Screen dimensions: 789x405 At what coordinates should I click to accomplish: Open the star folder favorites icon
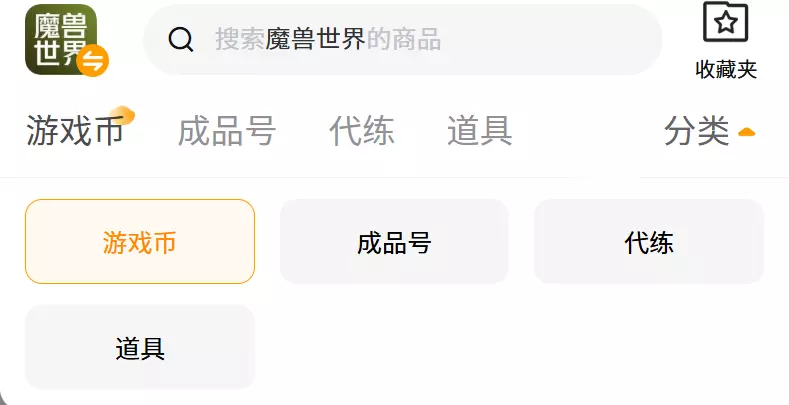[725, 22]
